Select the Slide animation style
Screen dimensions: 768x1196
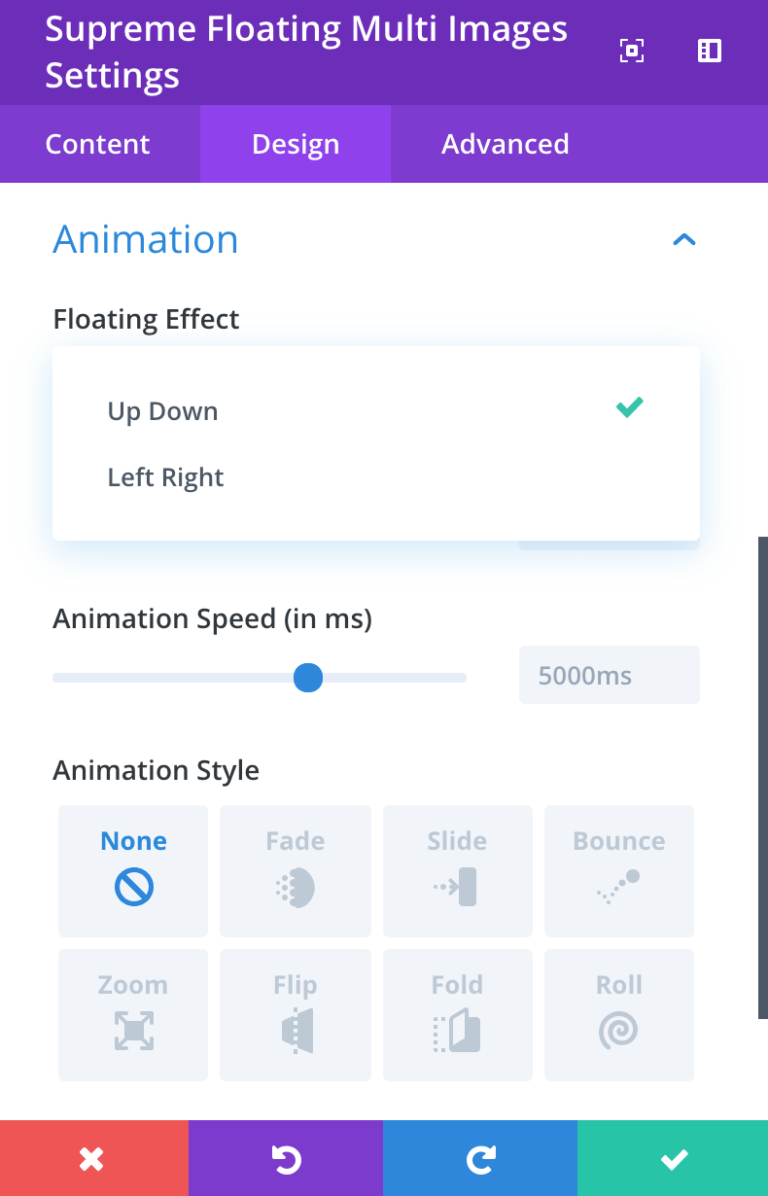457,870
